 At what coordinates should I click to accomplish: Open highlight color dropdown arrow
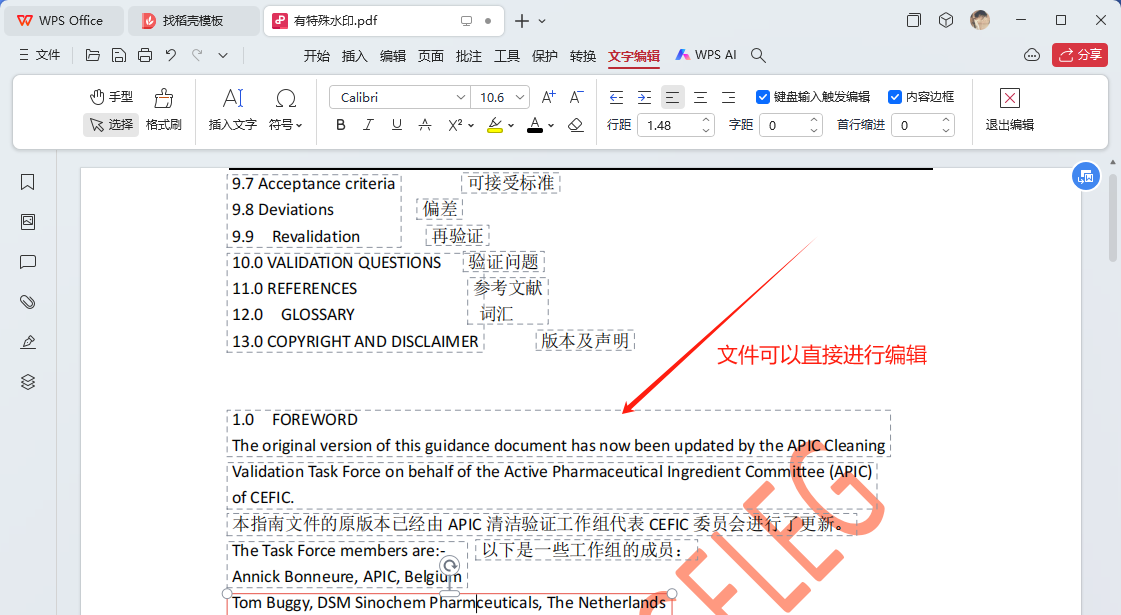pos(510,126)
